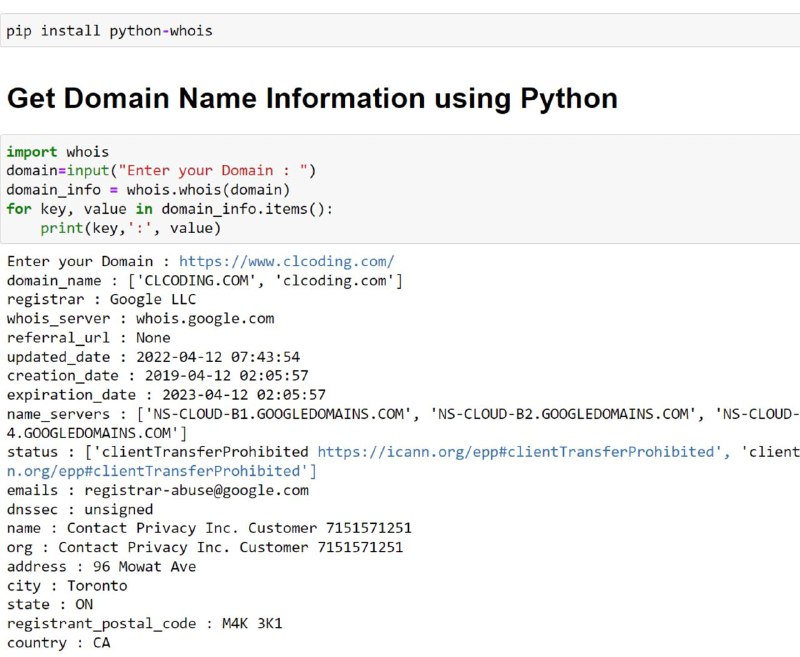The width and height of the screenshot is (800, 657).
Task: Click the dnssec : unsigned row
Action: coord(80,510)
